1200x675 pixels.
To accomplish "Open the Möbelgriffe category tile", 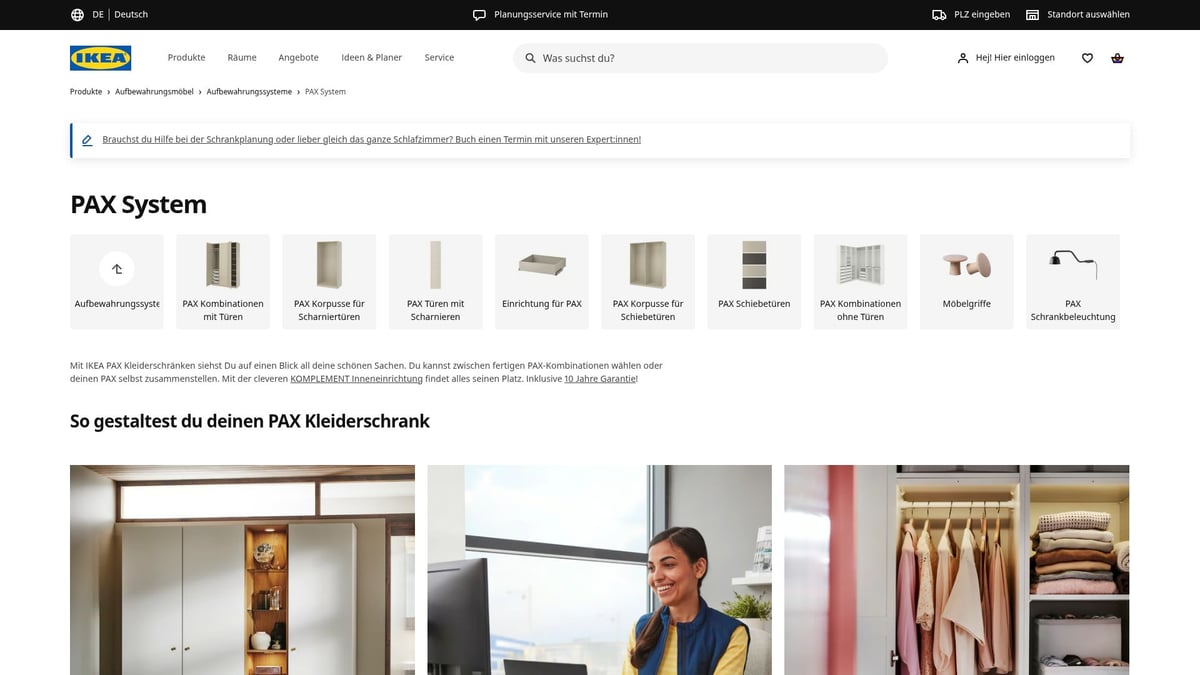I will point(966,281).
